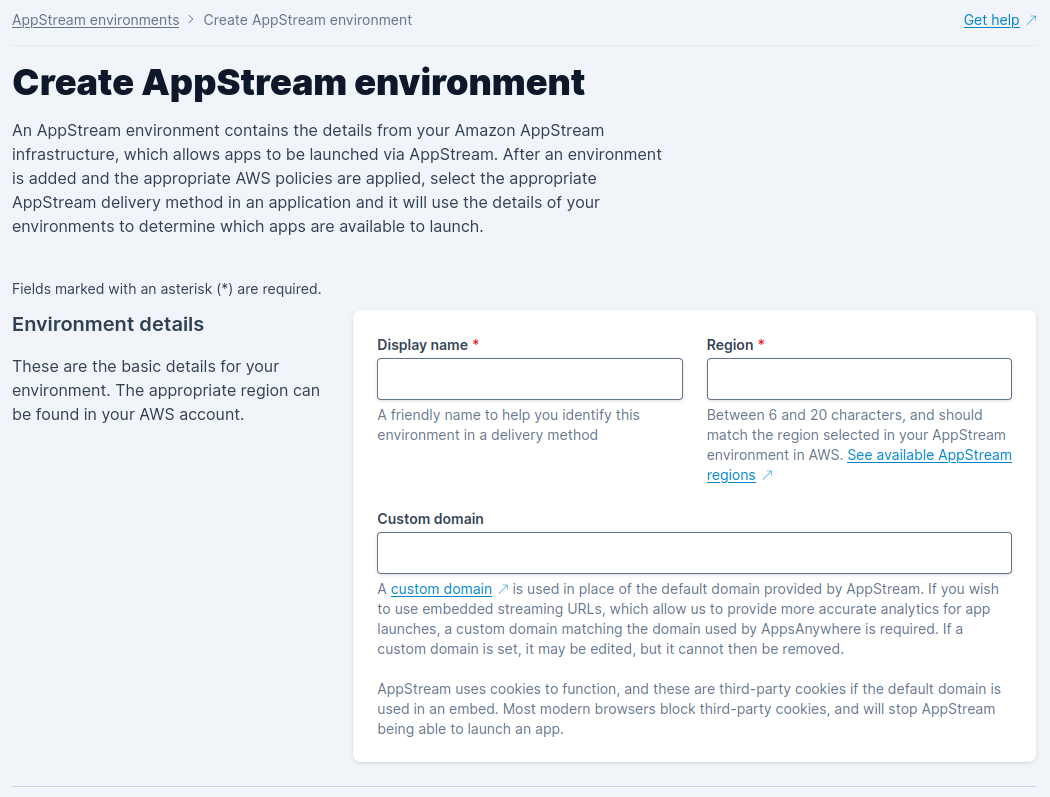Image resolution: width=1050 pixels, height=797 pixels.
Task: Open See available AppStream regions link
Action: [x=928, y=455]
